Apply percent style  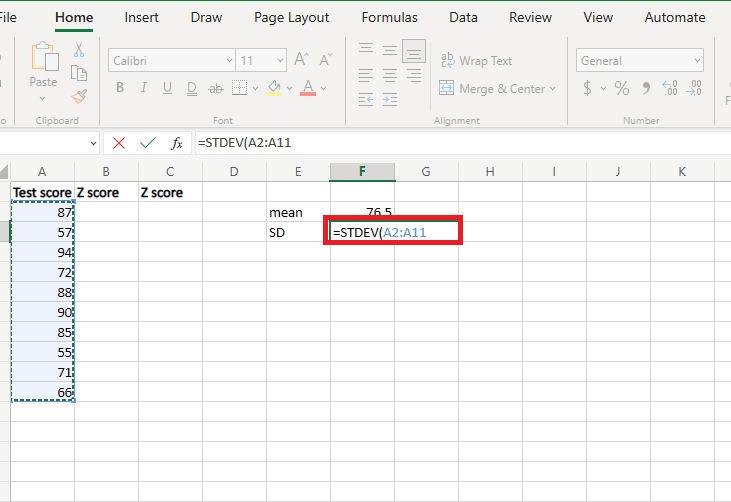[x=621, y=88]
